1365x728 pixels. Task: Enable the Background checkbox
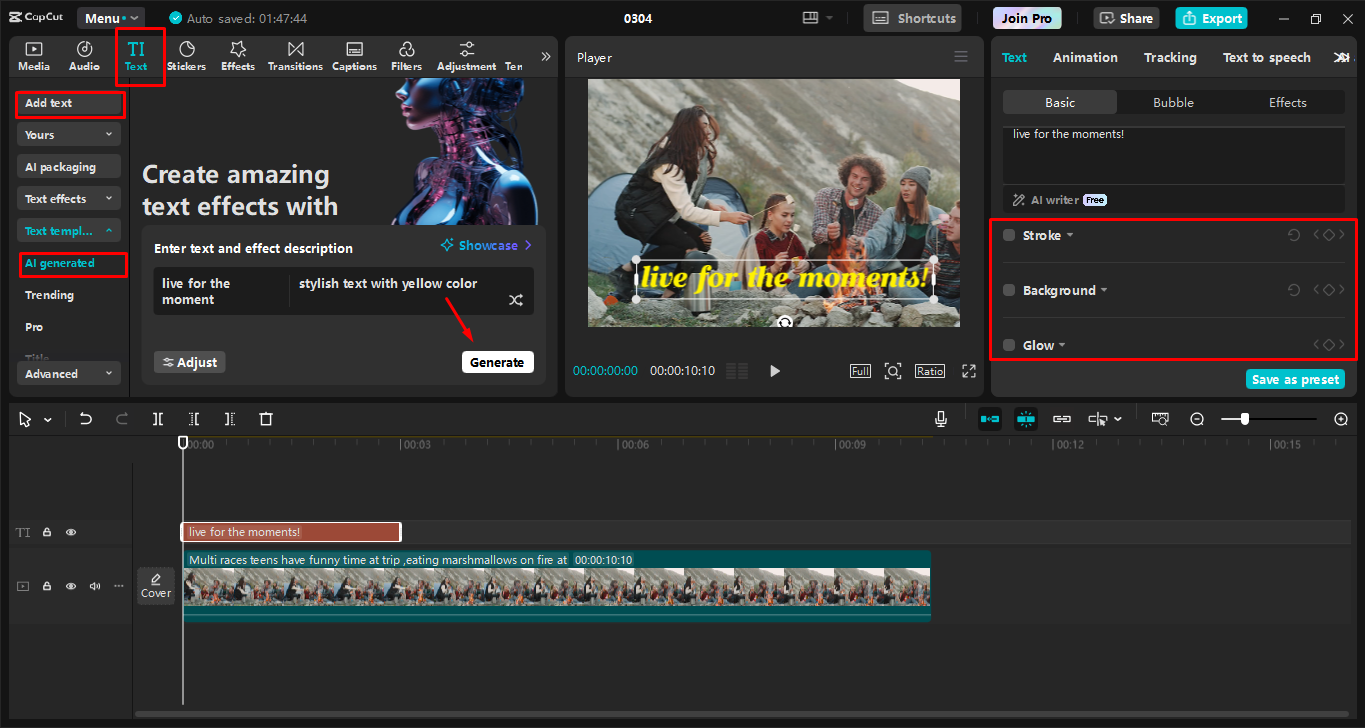click(1010, 290)
